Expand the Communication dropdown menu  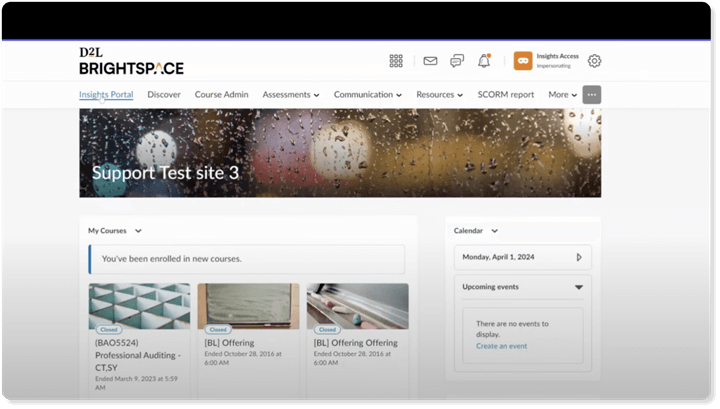pos(368,95)
